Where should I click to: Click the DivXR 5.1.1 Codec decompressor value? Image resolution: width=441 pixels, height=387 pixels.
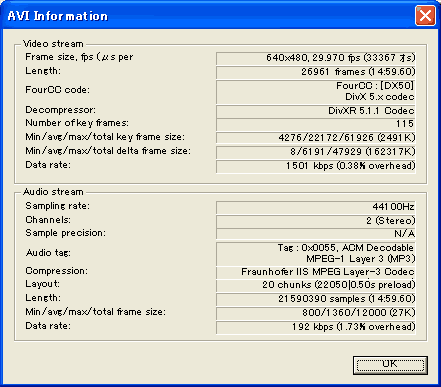316,111
